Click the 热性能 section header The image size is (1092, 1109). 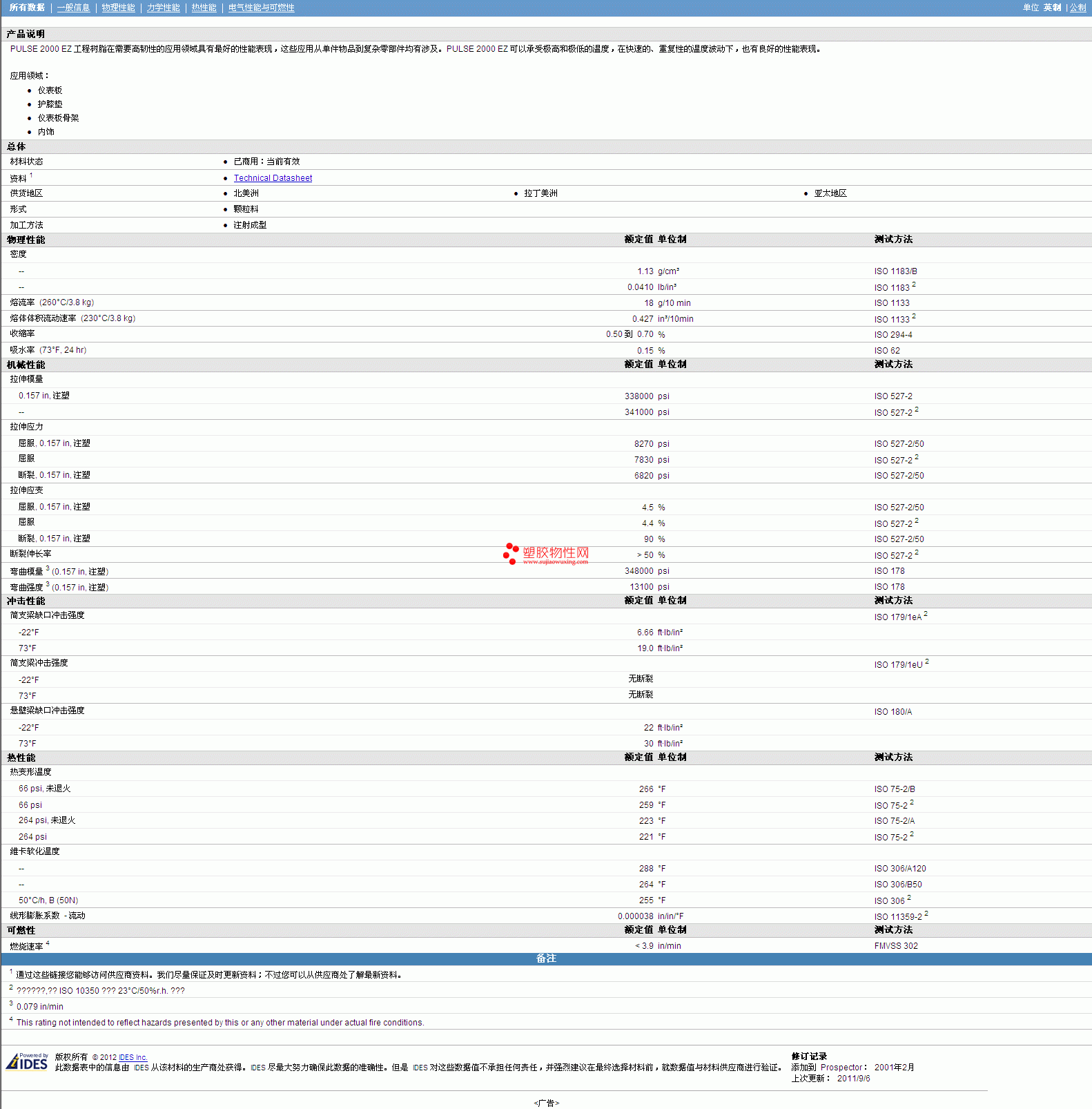pyautogui.click(x=21, y=758)
